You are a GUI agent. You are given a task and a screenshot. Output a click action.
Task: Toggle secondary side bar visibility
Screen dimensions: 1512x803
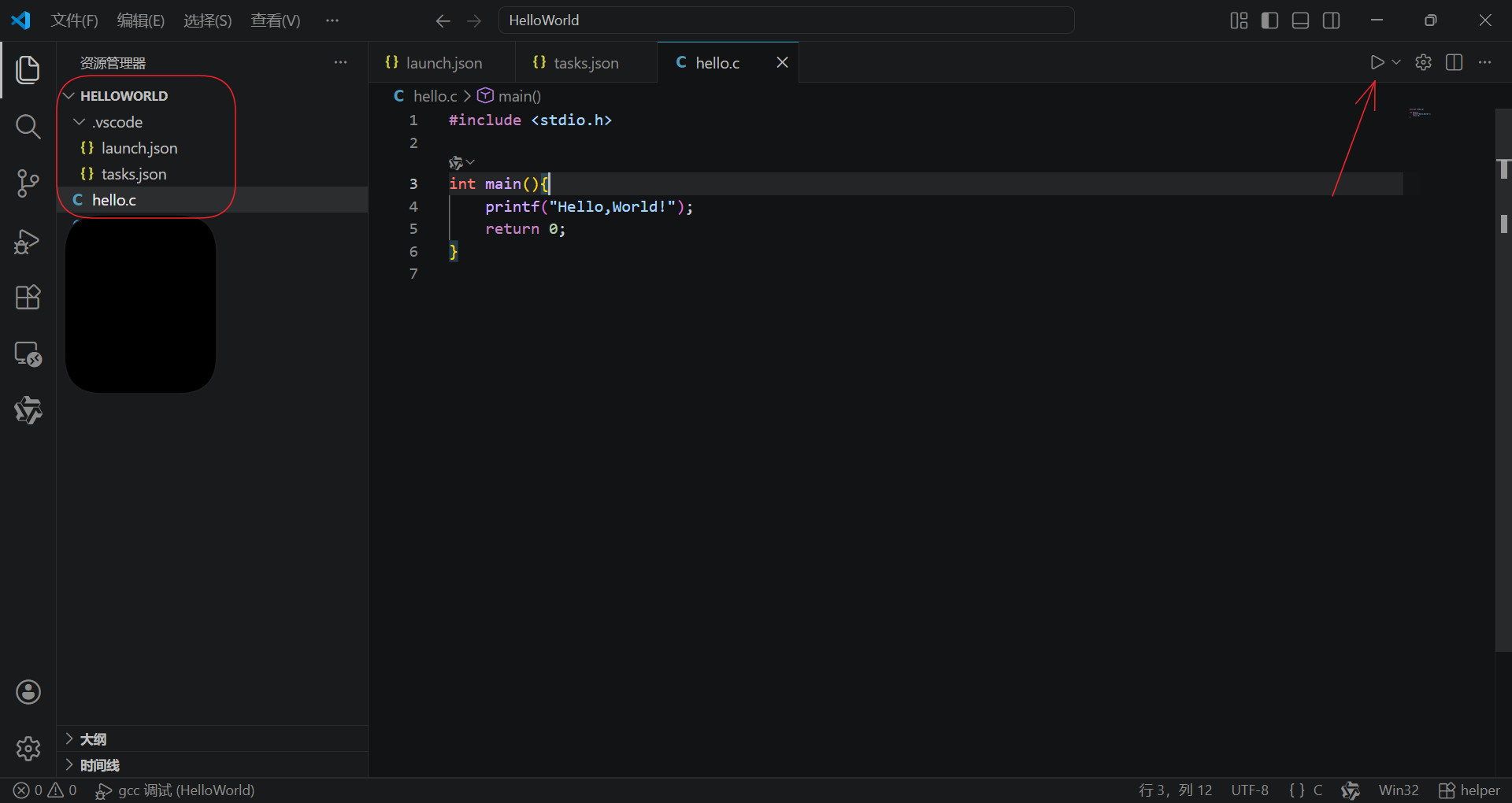point(1332,20)
